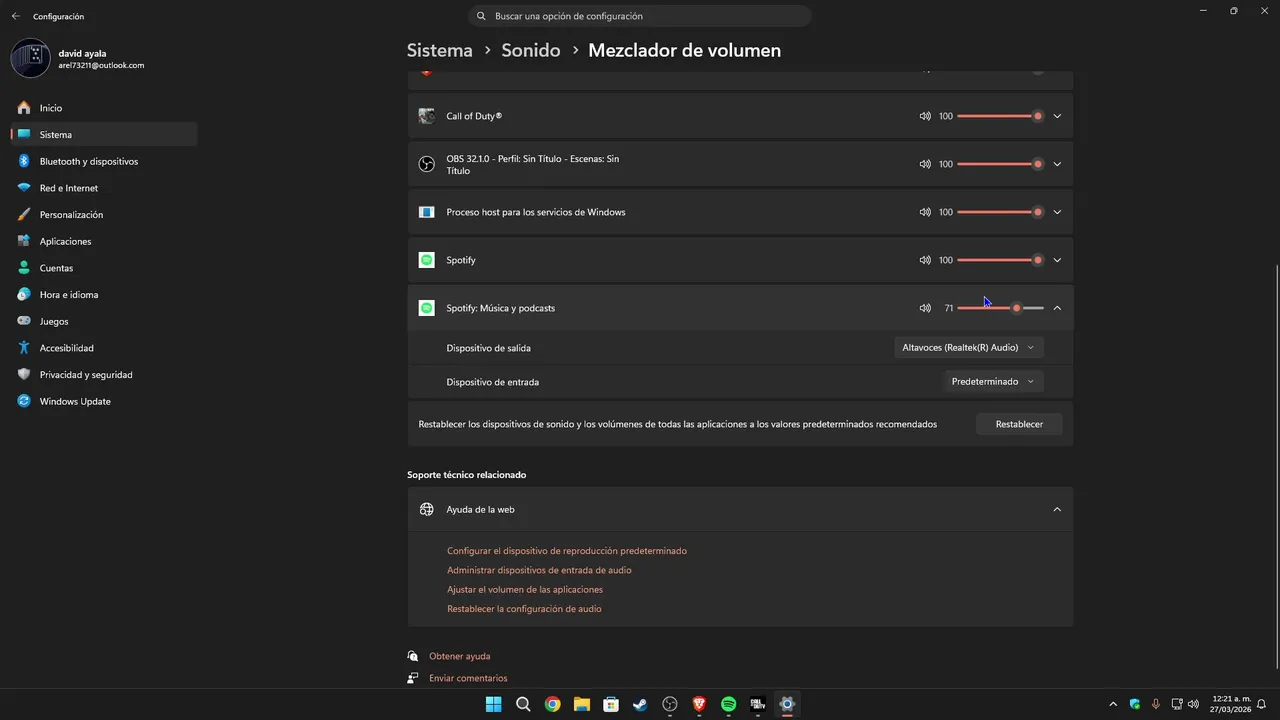The image size is (1280, 720).
Task: Open Cuentas settings
Action: point(104,268)
